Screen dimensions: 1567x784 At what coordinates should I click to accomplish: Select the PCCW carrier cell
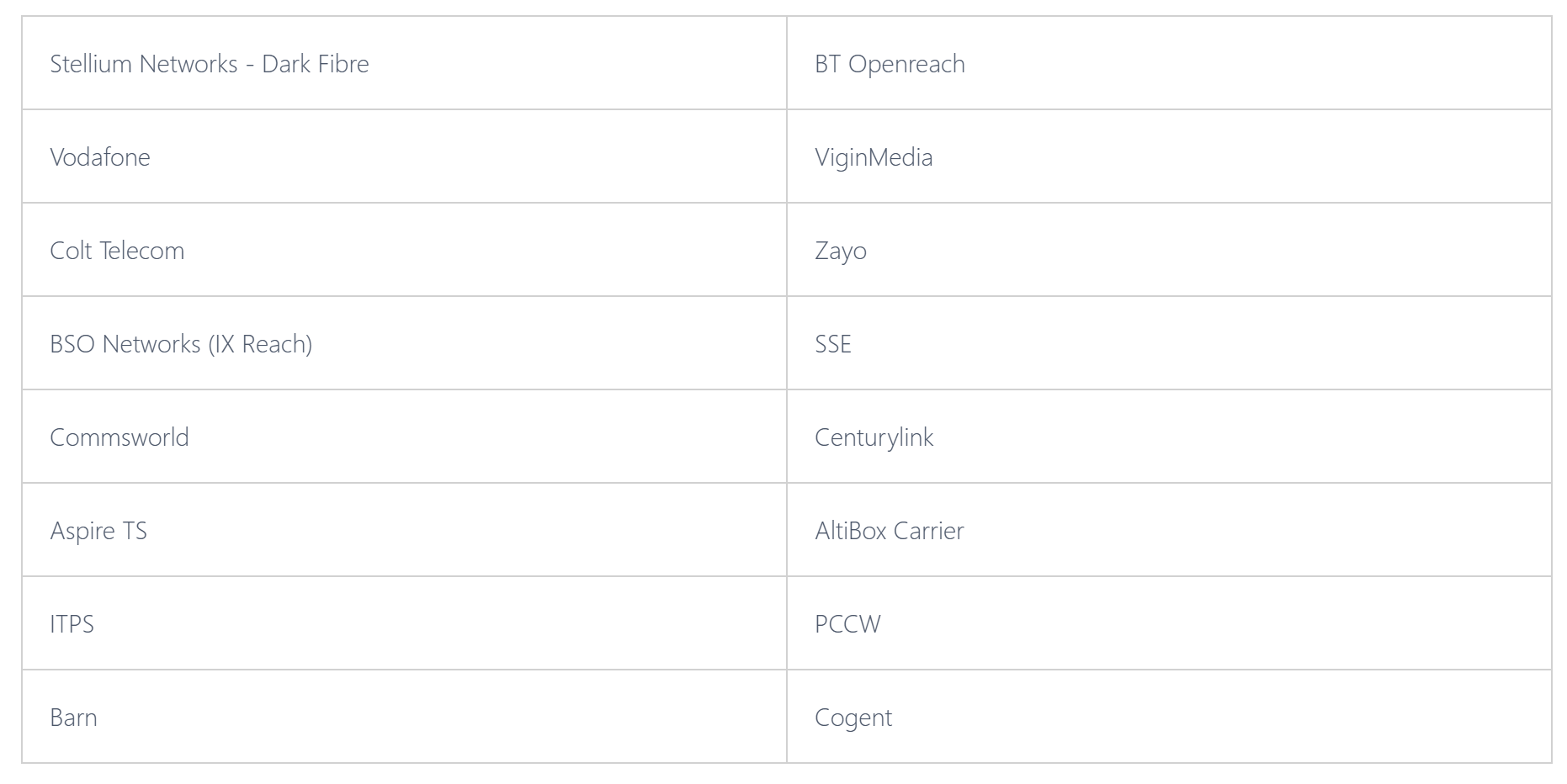[1169, 623]
